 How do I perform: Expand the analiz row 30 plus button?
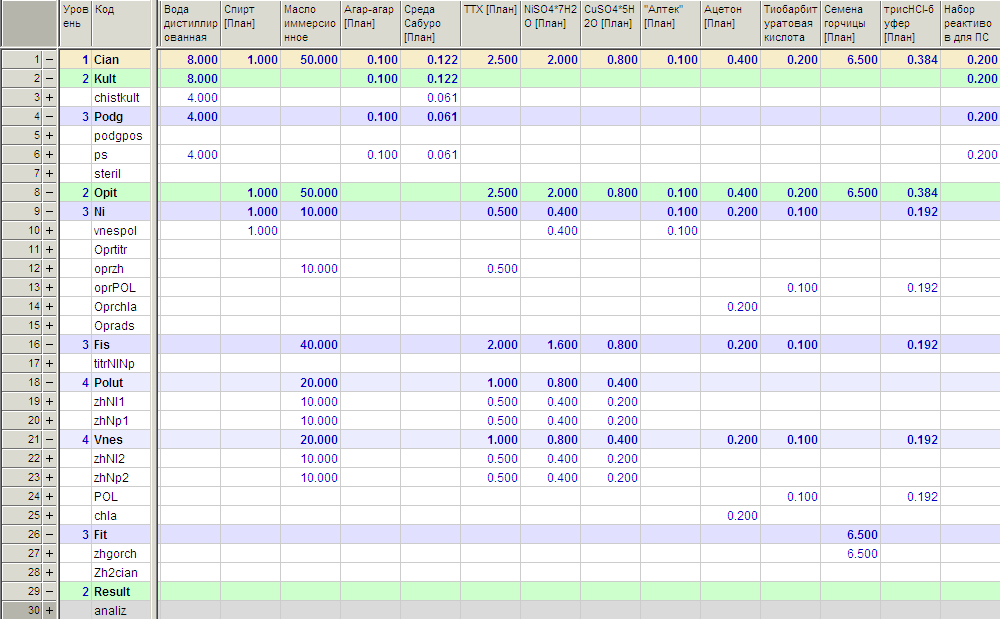click(x=50, y=611)
